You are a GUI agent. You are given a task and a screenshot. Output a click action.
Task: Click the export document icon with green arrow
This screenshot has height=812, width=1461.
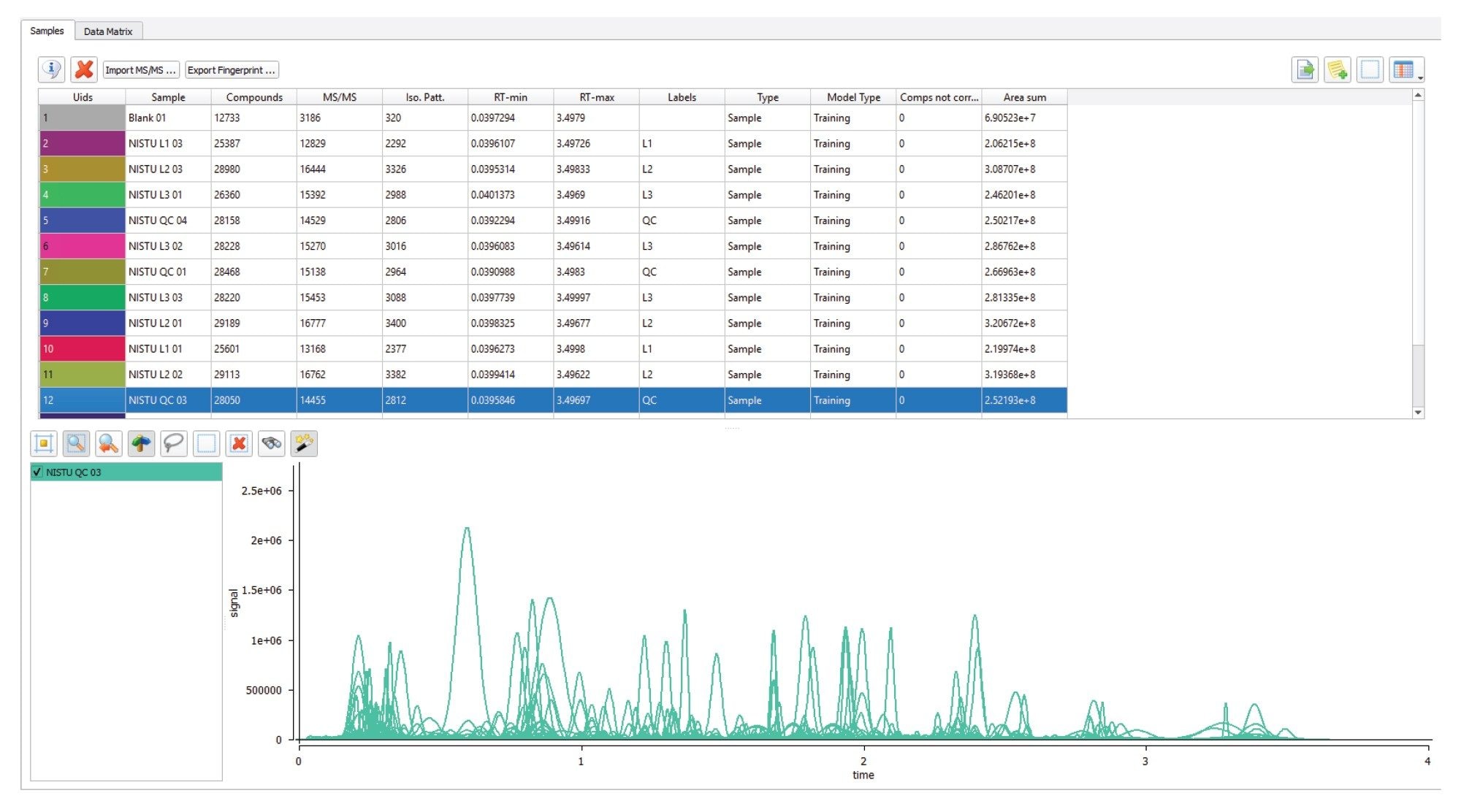[x=1305, y=70]
